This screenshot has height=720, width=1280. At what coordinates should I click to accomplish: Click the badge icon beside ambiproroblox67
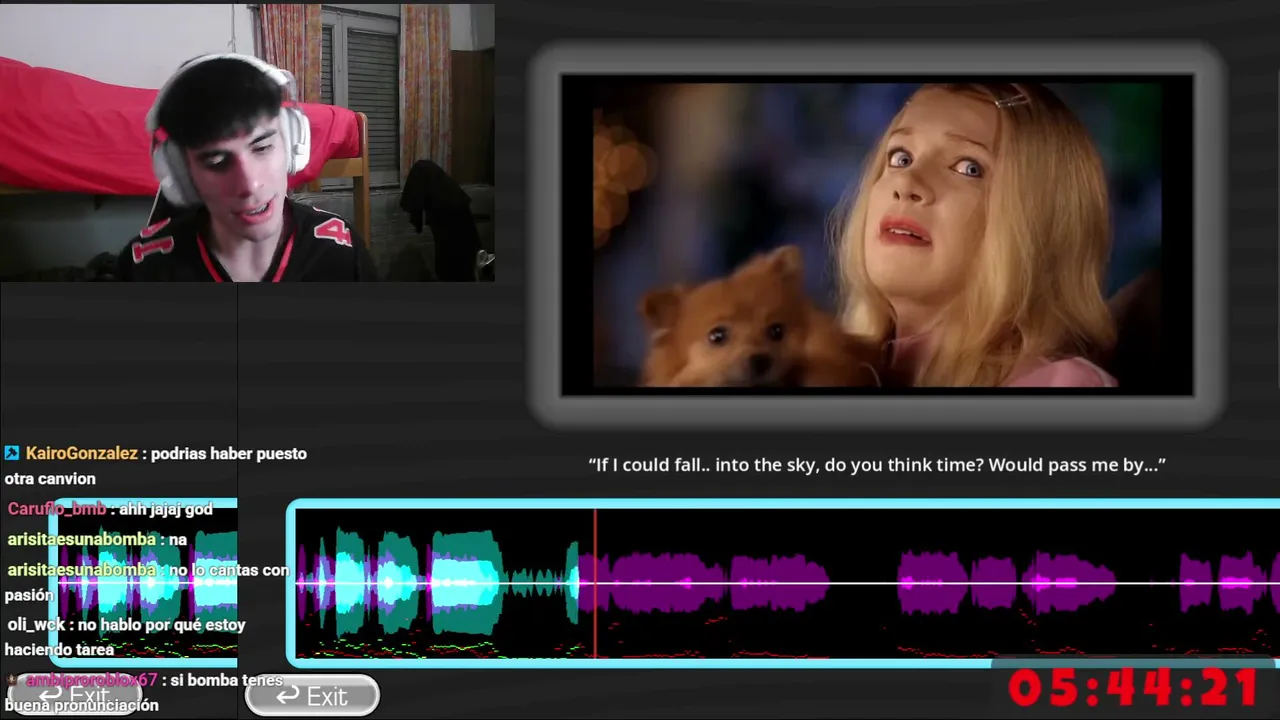(12, 680)
